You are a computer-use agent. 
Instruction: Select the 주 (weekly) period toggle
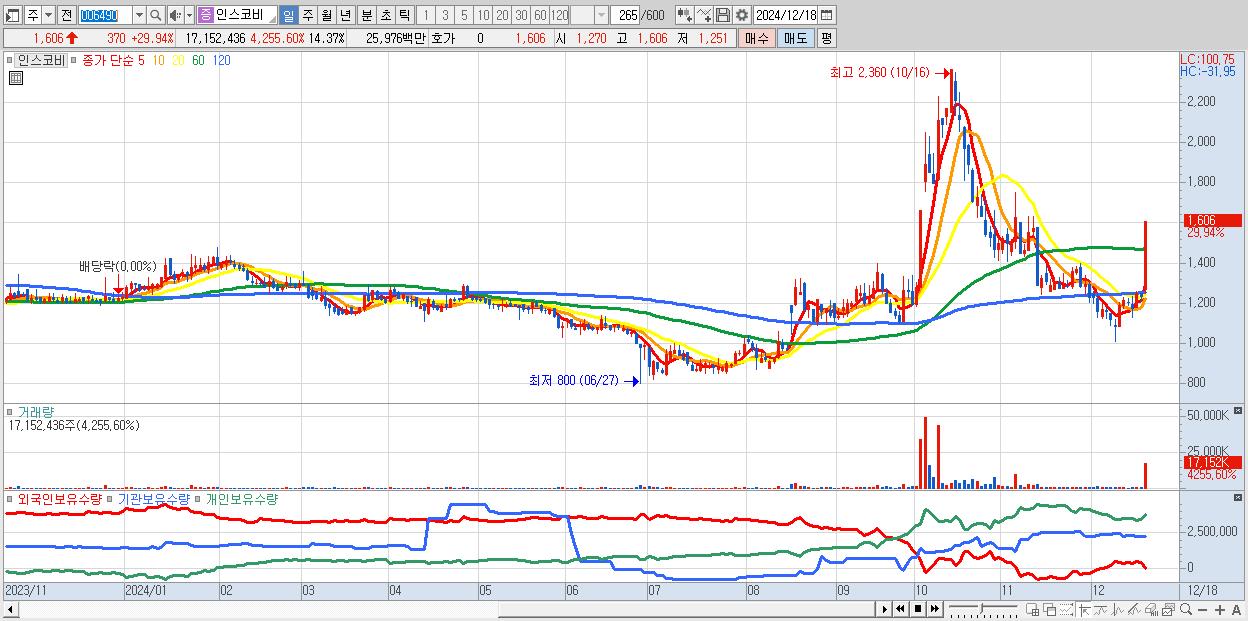click(x=307, y=15)
